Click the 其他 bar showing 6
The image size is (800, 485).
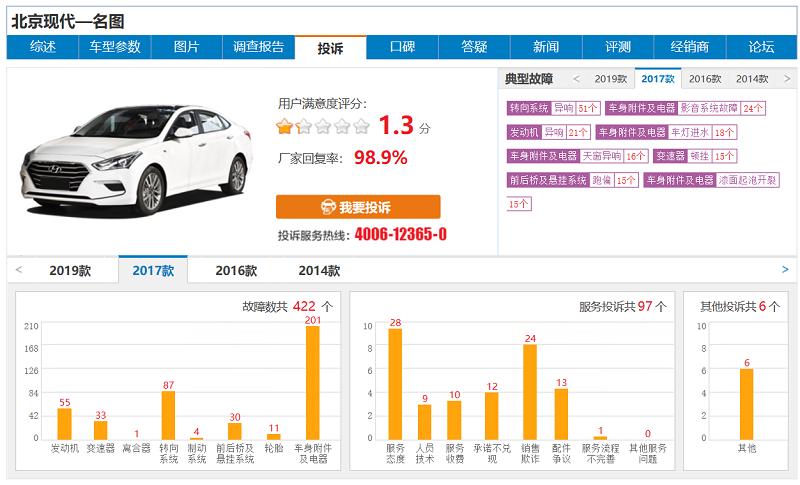click(746, 404)
